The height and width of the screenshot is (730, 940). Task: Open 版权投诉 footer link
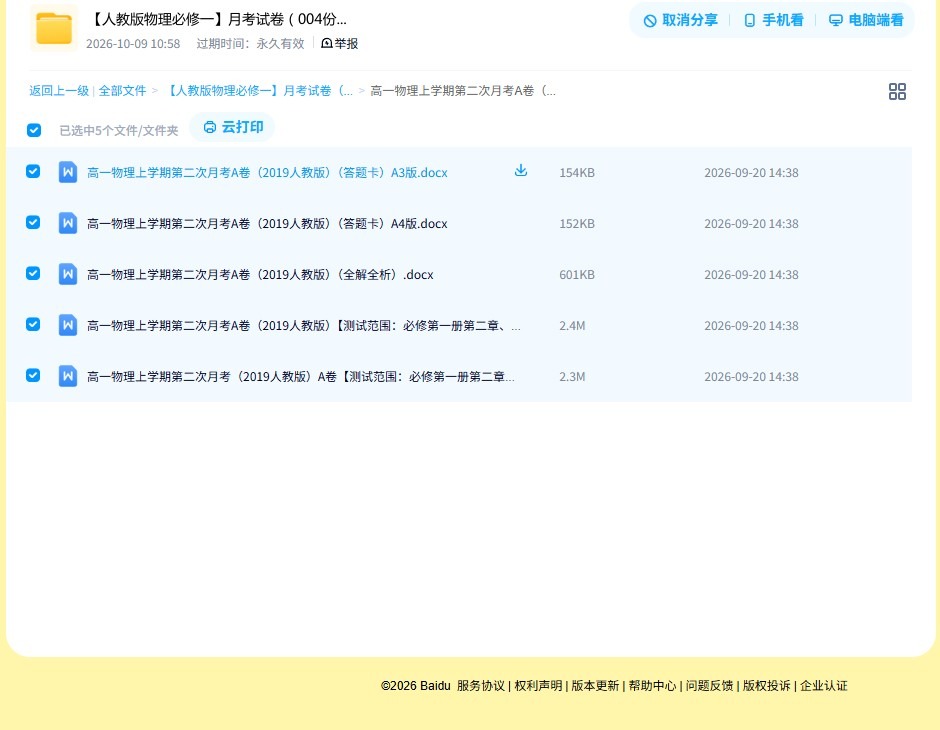pos(767,686)
